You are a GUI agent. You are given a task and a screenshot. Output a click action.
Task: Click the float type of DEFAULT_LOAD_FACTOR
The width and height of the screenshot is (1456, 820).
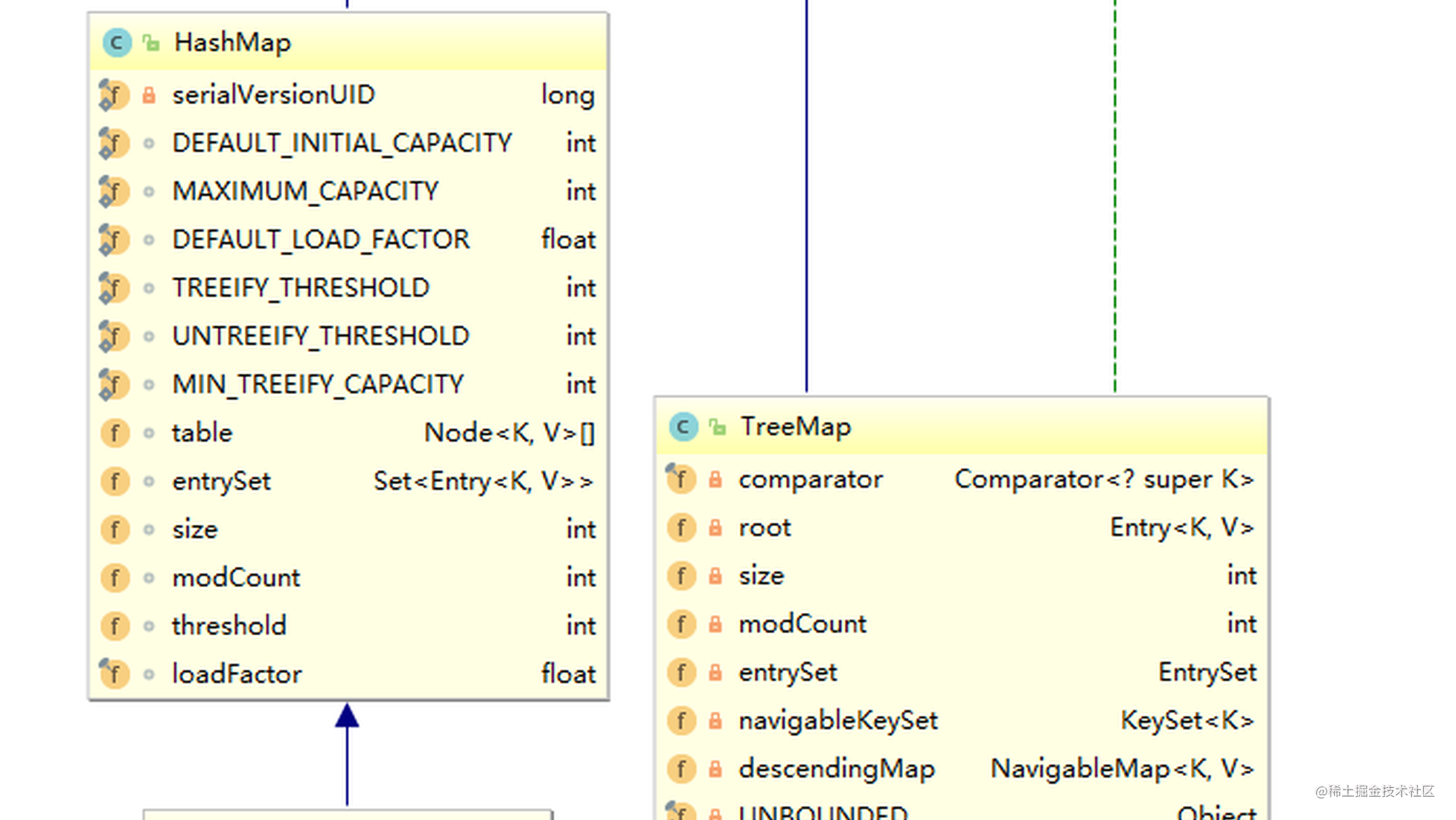568,240
